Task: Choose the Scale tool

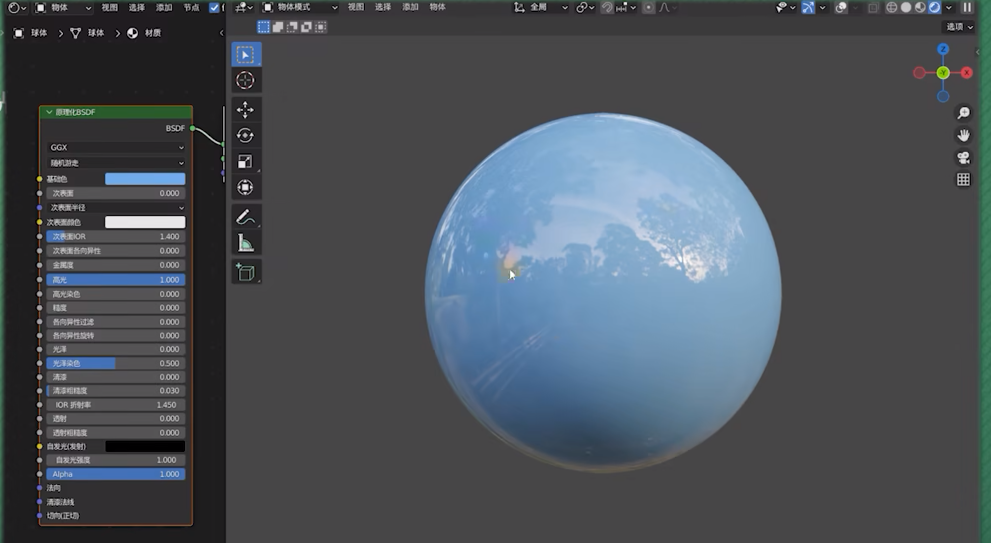Action: coord(245,161)
